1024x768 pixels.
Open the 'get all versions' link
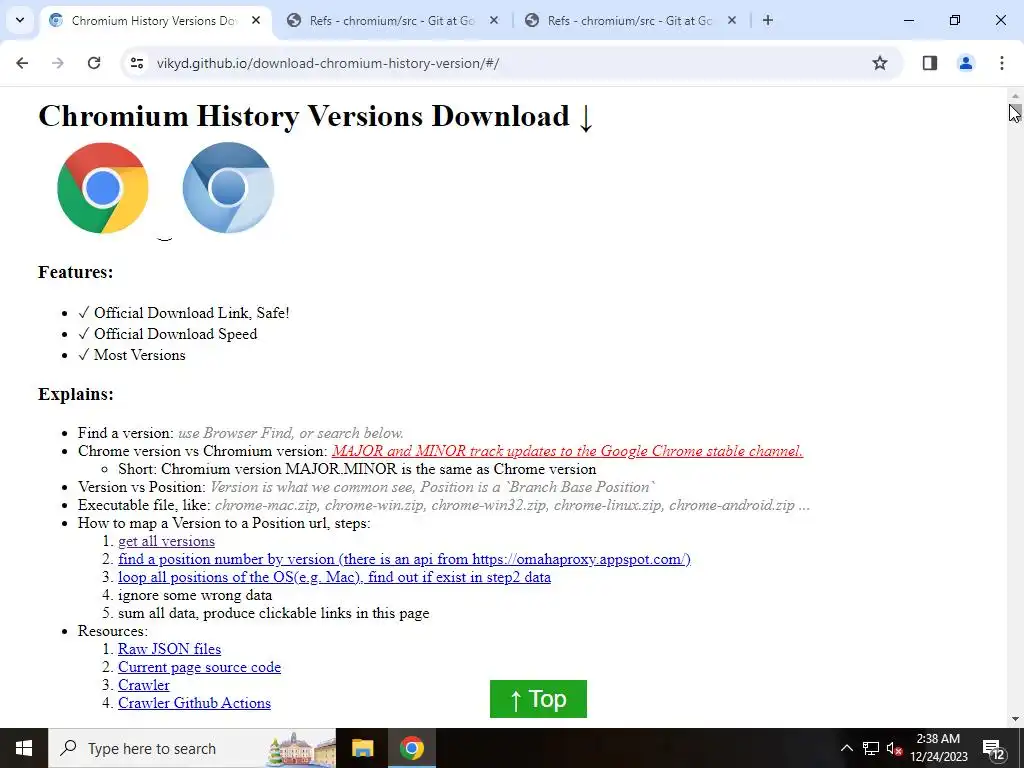click(167, 541)
